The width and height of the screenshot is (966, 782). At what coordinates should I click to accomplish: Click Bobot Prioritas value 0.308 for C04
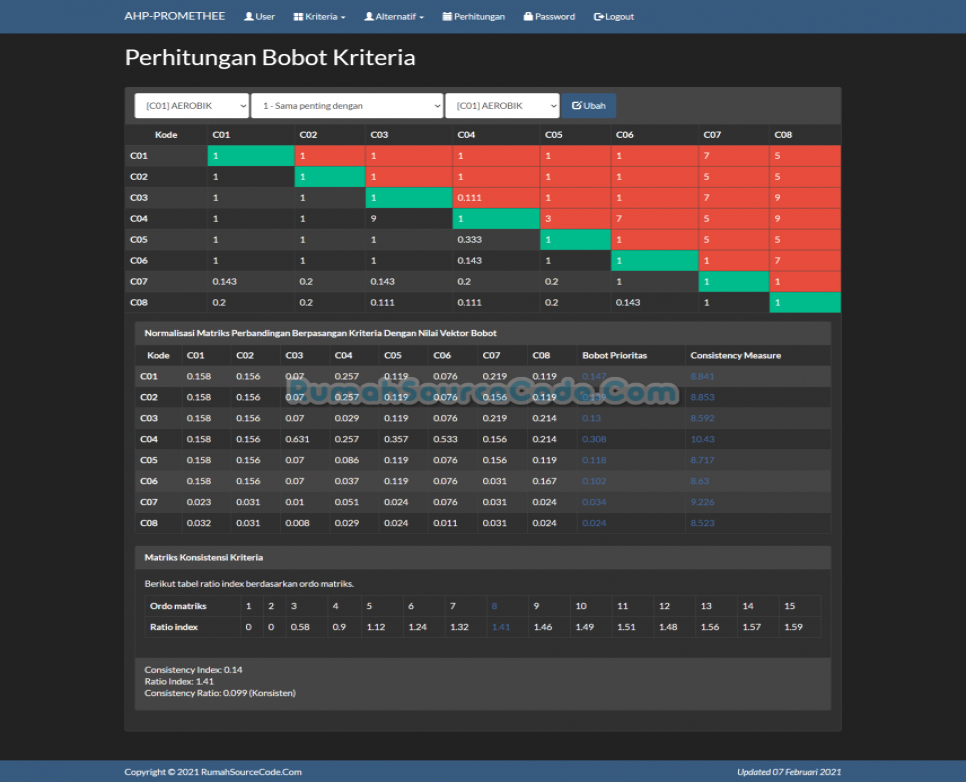point(594,439)
